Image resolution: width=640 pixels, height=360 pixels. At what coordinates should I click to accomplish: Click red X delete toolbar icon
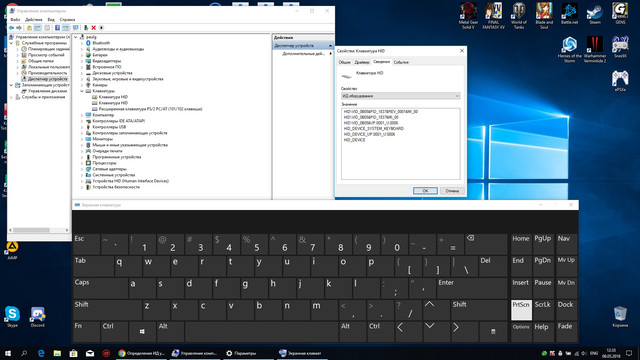[93, 28]
